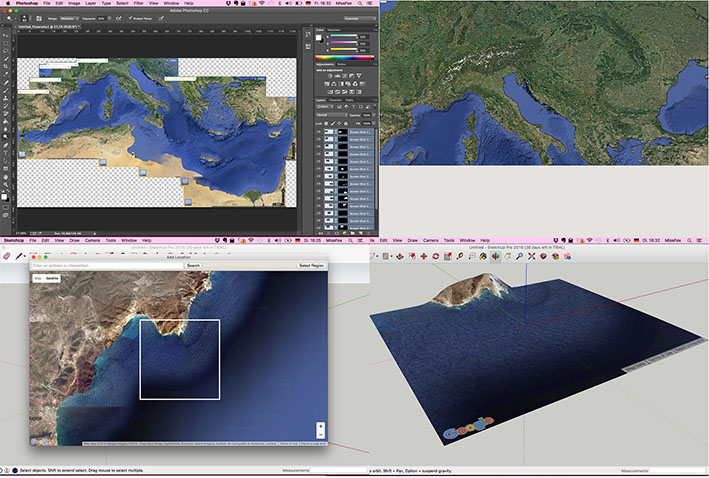Toggle airbrush mode in Photoshop options bar
This screenshot has width=709, height=478.
[118, 19]
